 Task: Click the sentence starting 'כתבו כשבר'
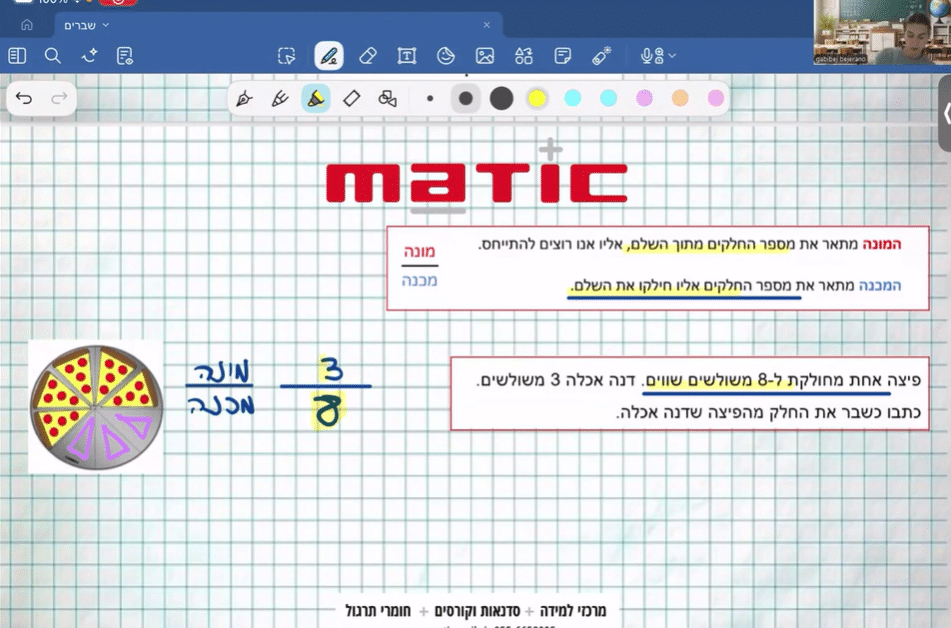click(768, 413)
